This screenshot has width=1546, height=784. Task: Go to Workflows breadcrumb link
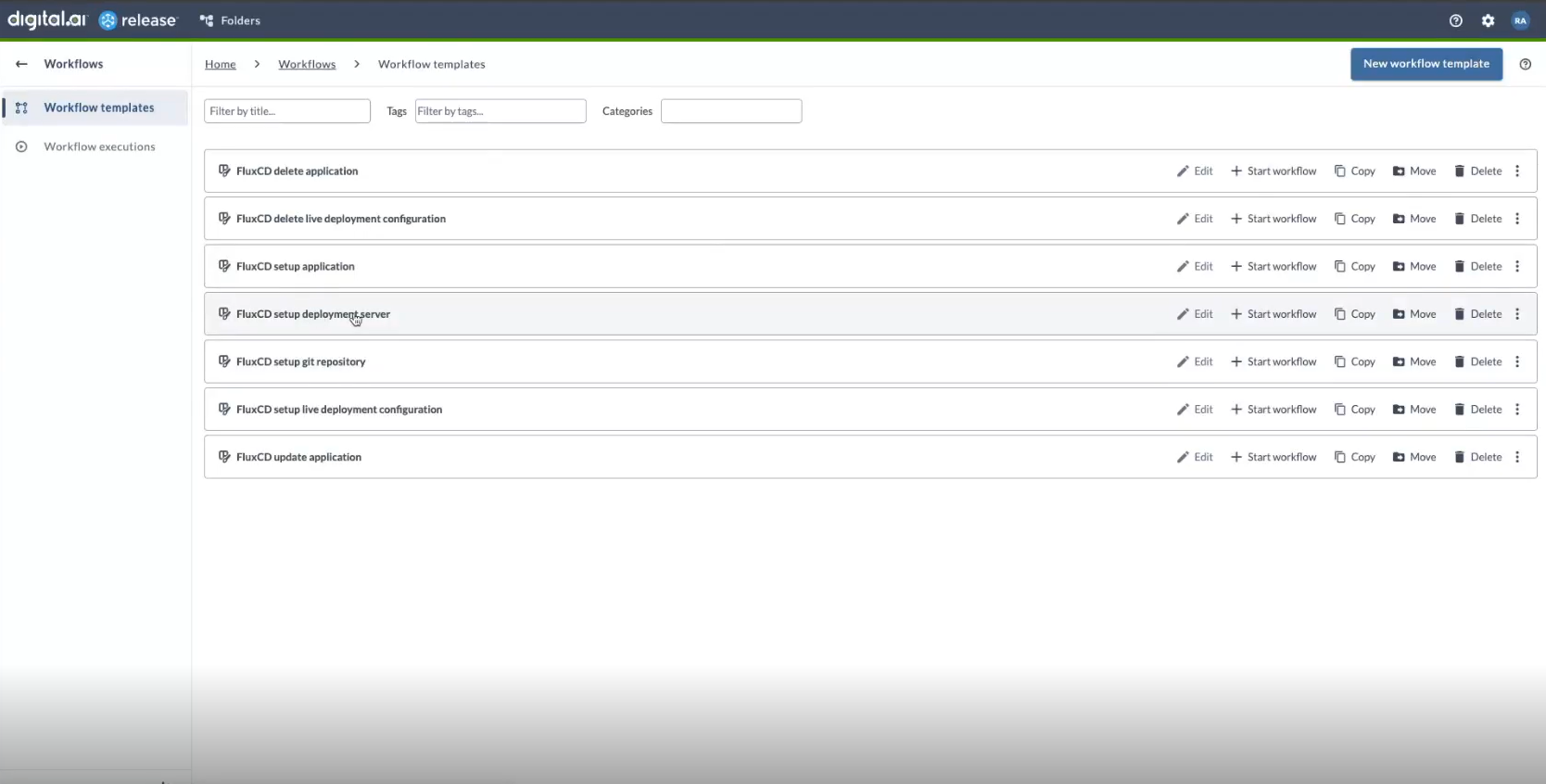pyautogui.click(x=307, y=64)
